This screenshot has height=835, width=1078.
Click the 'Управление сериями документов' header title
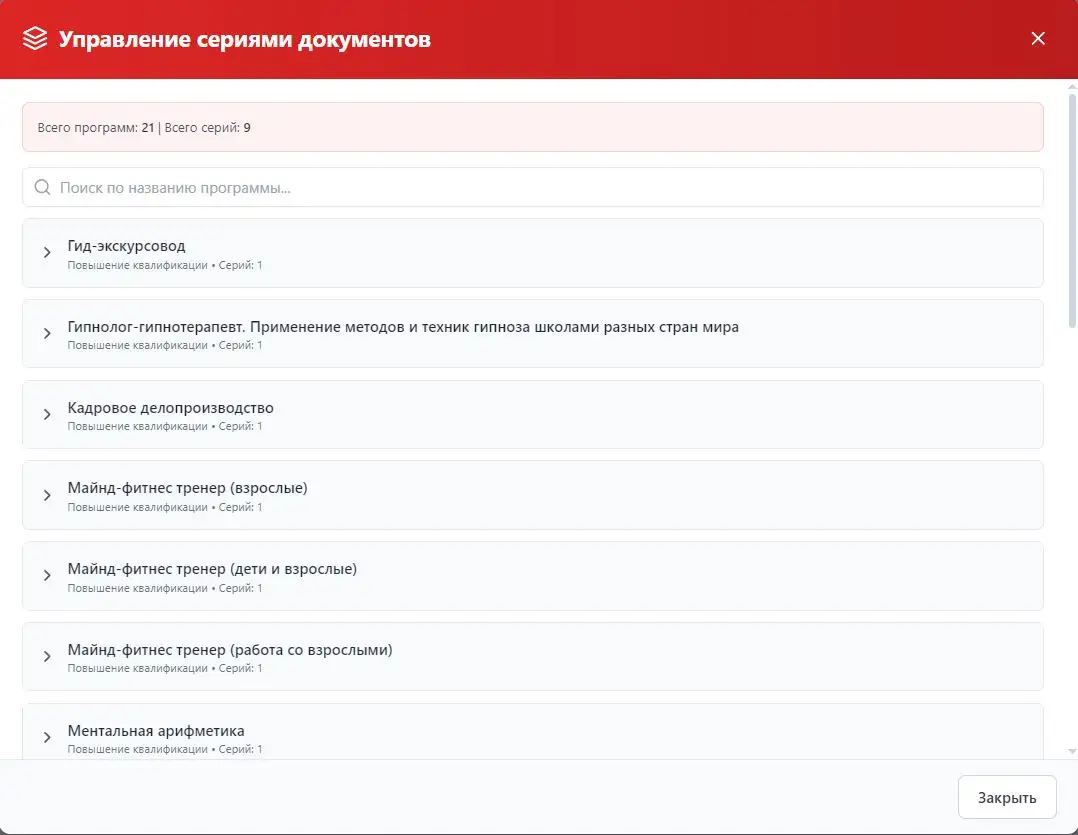[x=245, y=39]
